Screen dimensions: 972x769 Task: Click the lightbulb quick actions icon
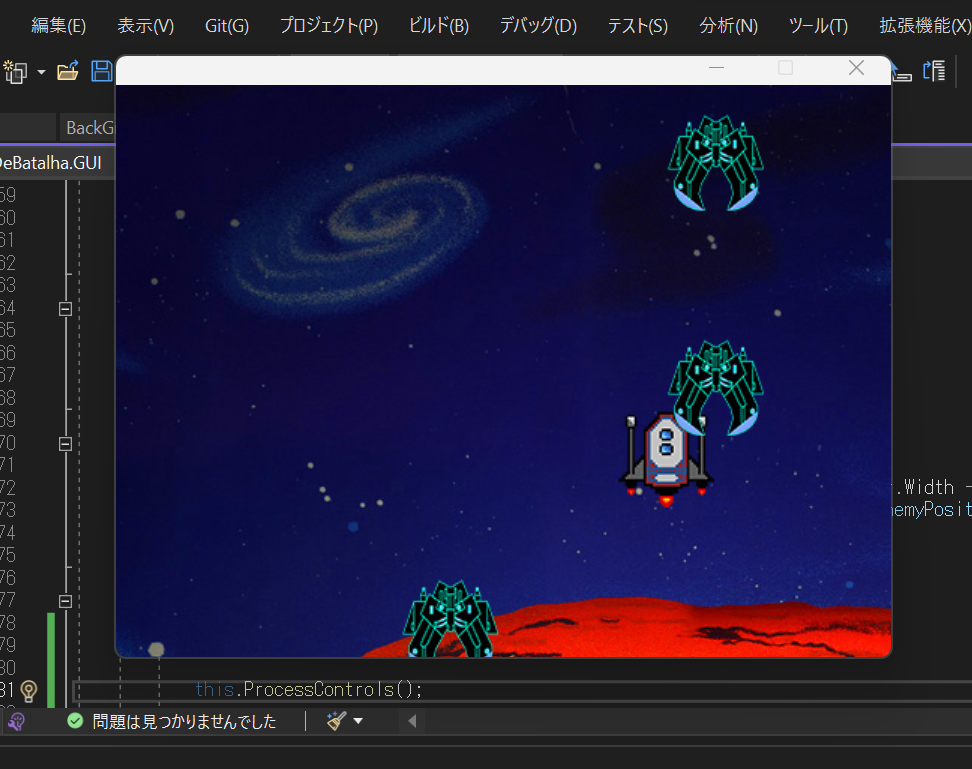pos(29,690)
